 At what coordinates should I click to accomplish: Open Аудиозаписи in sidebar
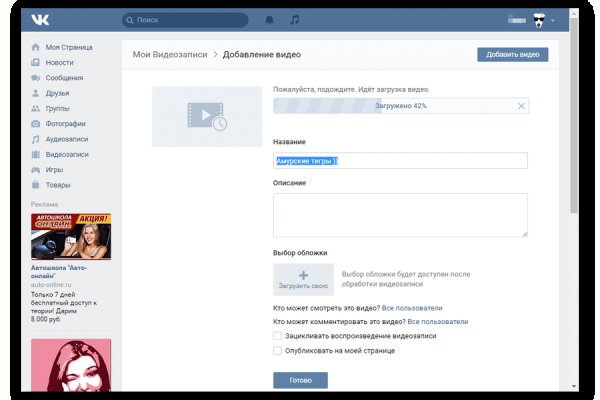[x=66, y=139]
